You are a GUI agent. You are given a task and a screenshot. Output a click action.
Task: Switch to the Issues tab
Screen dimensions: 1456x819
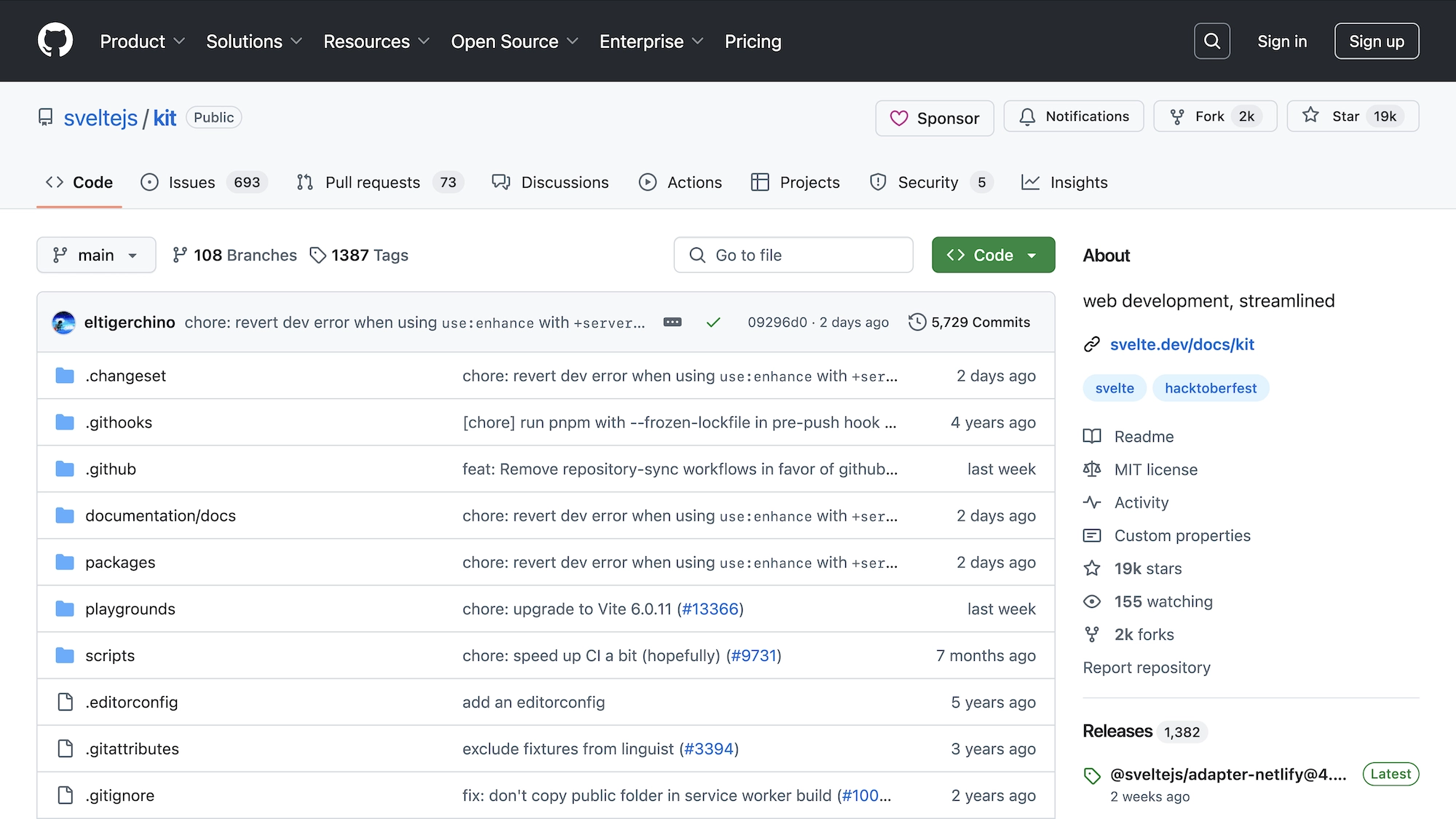(204, 182)
